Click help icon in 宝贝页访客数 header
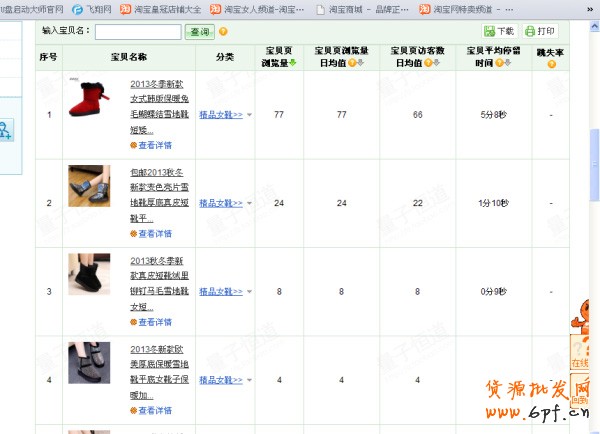Screen dimensions: 600x434 (427, 63)
